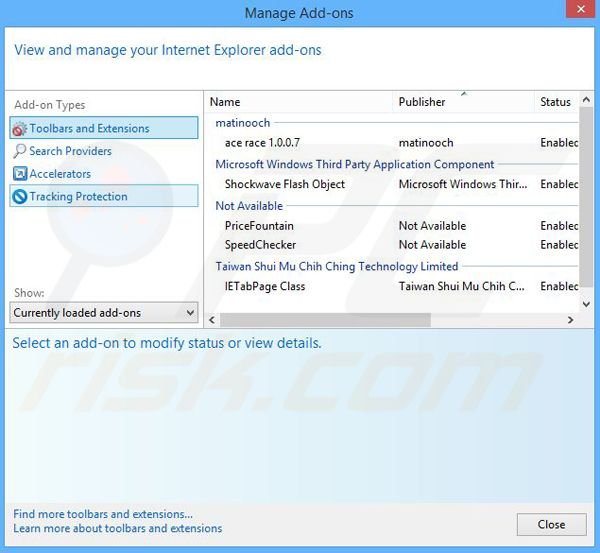Viewport: 600px width, 553px height.
Task: Select the SpeedChecker add-on row
Action: click(260, 245)
